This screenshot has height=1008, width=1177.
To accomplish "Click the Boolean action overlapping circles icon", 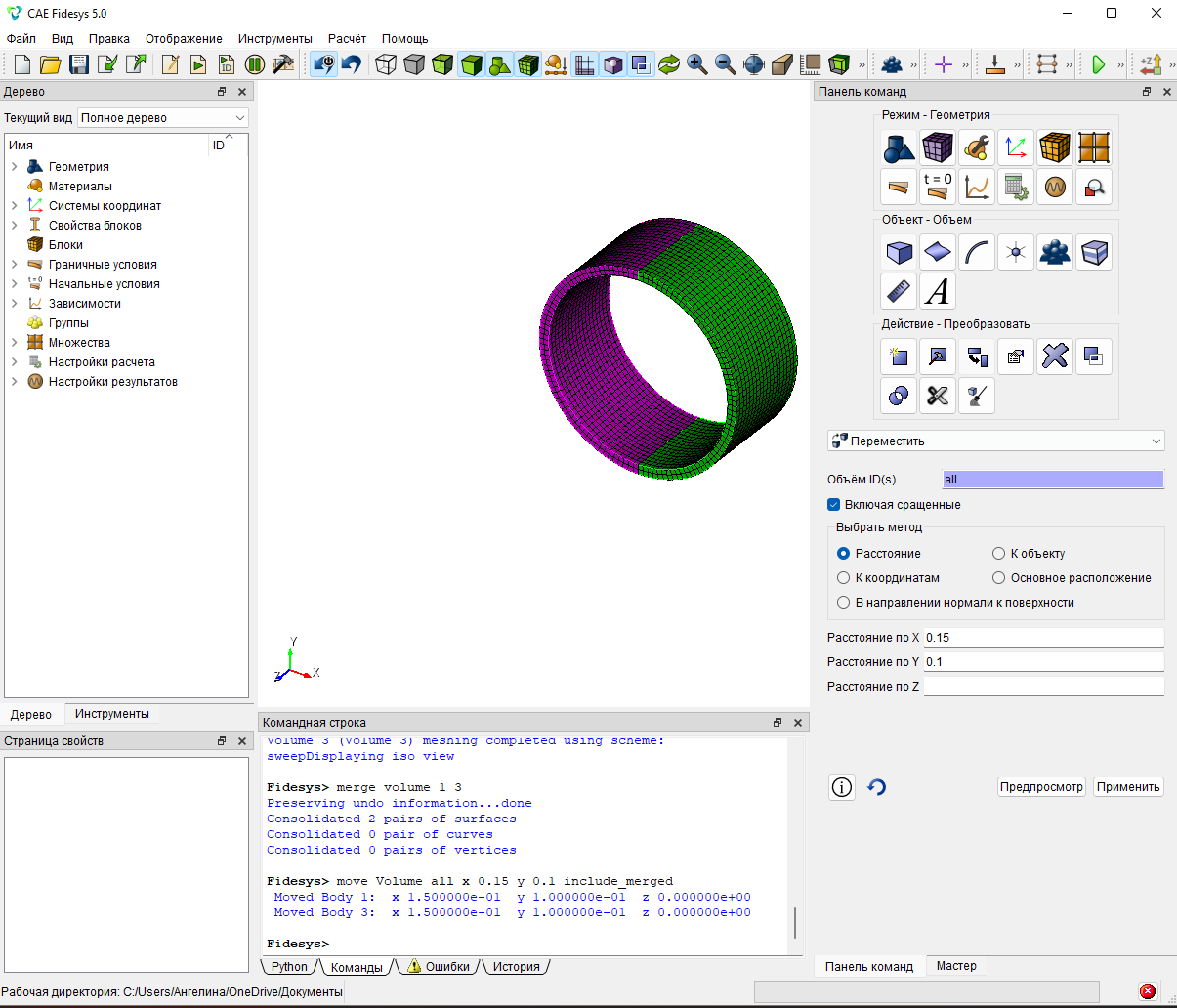I will point(899,396).
